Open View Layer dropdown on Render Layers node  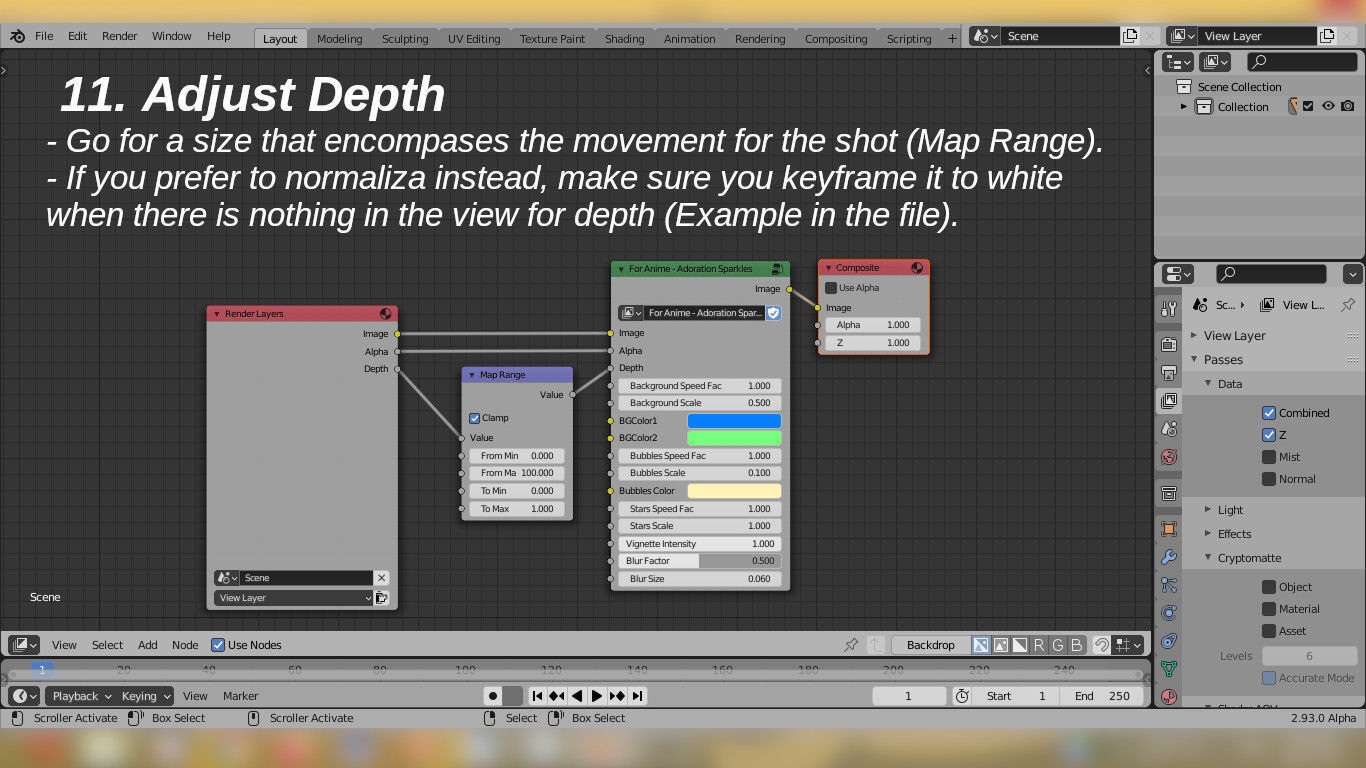293,598
